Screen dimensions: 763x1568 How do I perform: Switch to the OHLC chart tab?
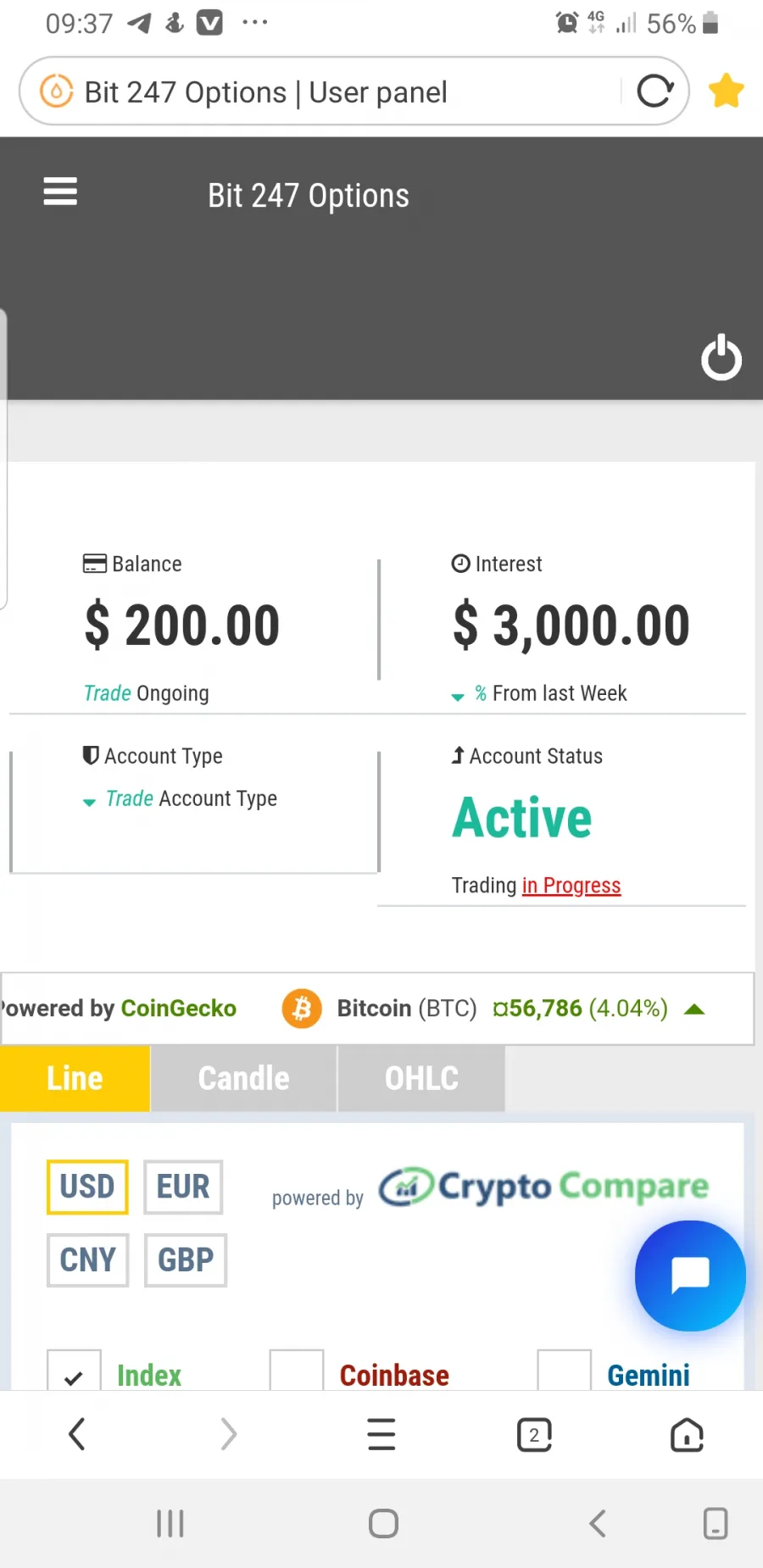421,1078
